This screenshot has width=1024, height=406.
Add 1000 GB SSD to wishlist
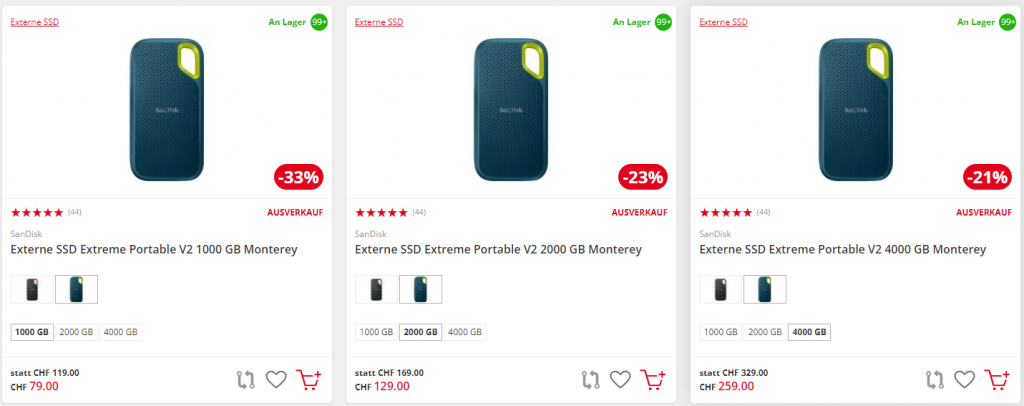(276, 380)
